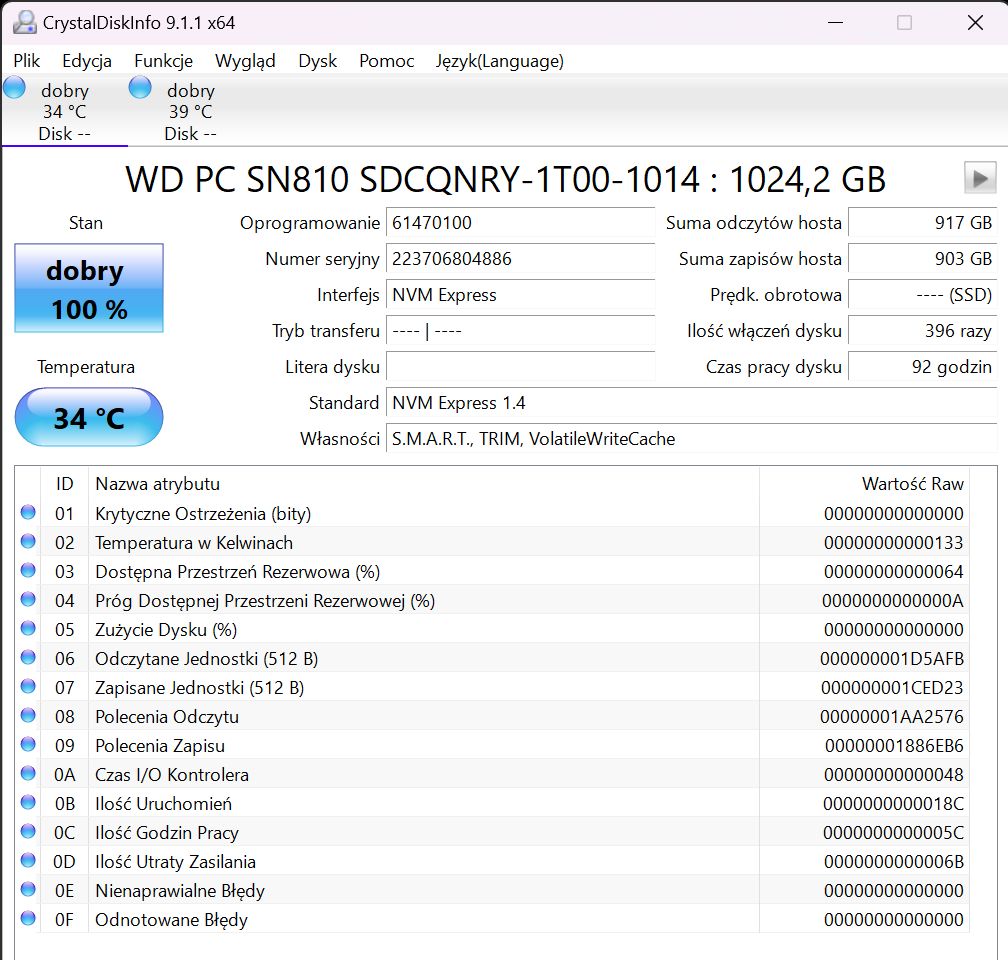
Task: Click the Czas pracy dysku value 92 godzin
Action: point(922,367)
